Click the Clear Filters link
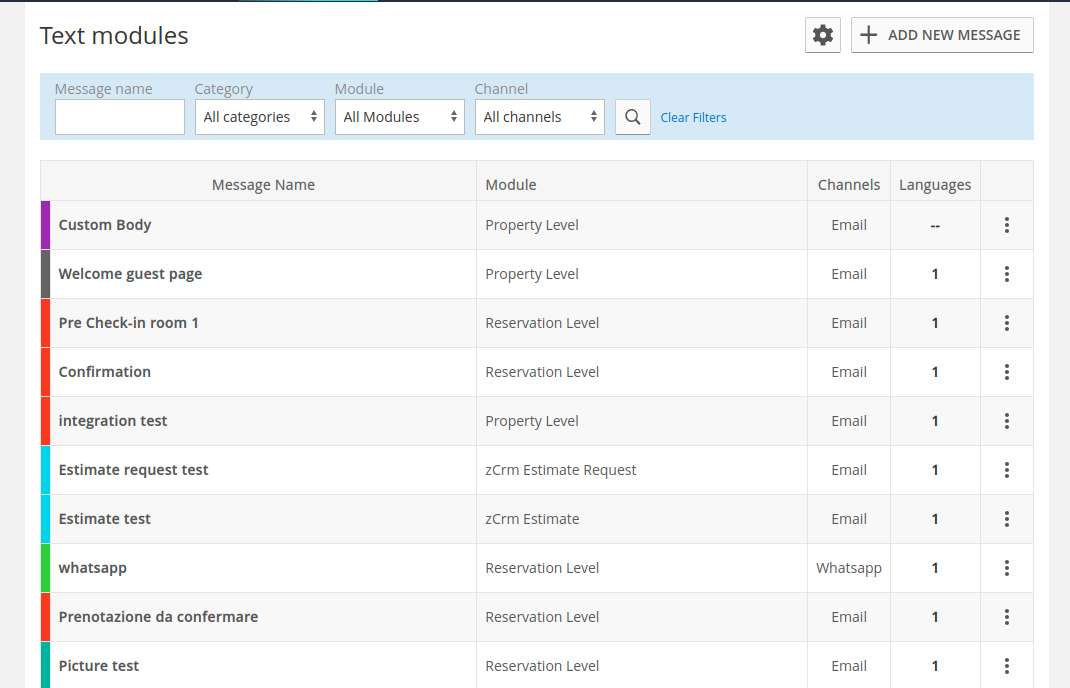 tap(693, 118)
